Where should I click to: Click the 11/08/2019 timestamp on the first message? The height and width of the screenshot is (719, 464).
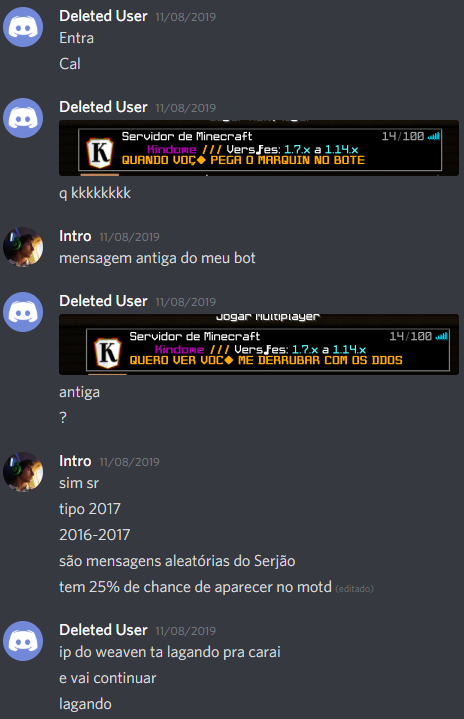(x=186, y=17)
